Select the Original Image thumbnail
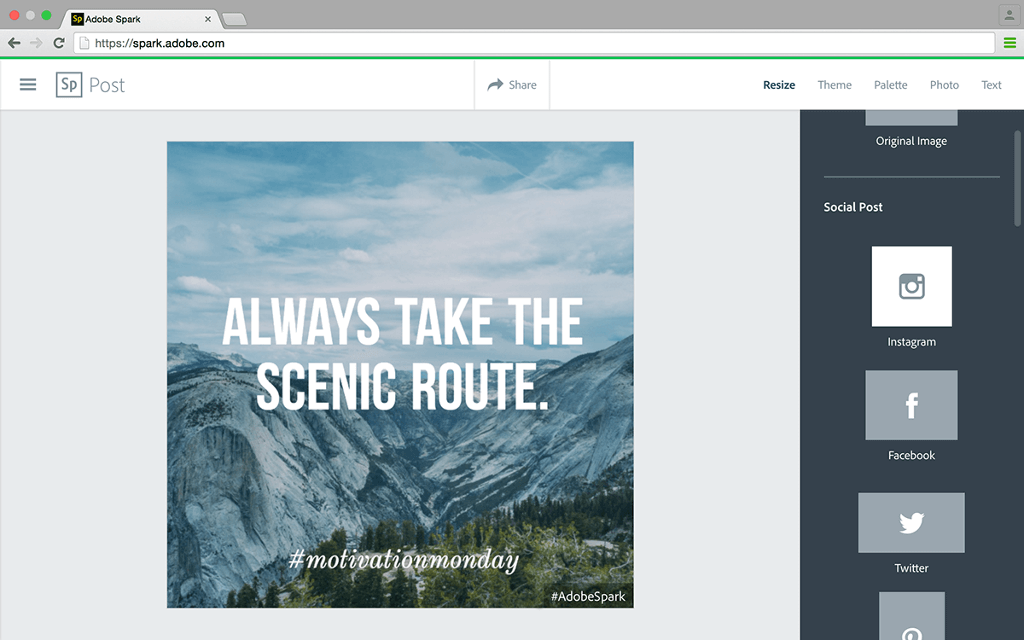1024x640 pixels. 911,118
